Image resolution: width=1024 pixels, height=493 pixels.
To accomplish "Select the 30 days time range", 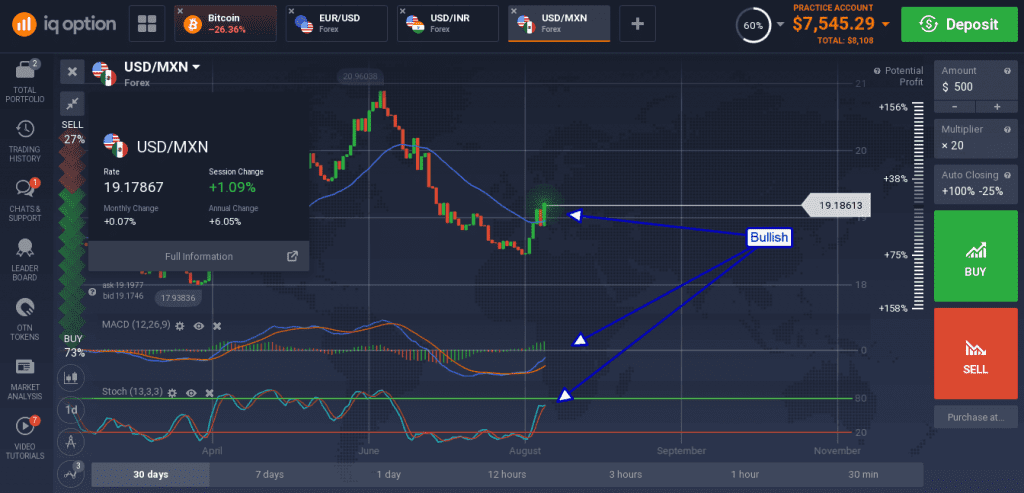I will (151, 474).
